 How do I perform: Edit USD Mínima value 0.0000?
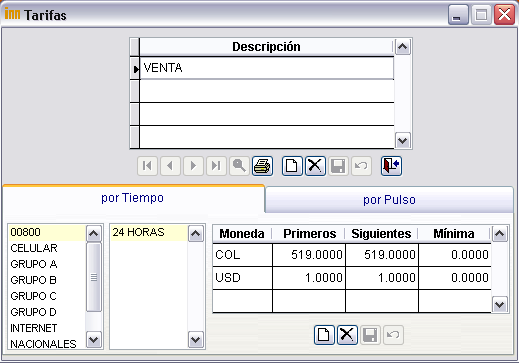pyautogui.click(x=455, y=278)
